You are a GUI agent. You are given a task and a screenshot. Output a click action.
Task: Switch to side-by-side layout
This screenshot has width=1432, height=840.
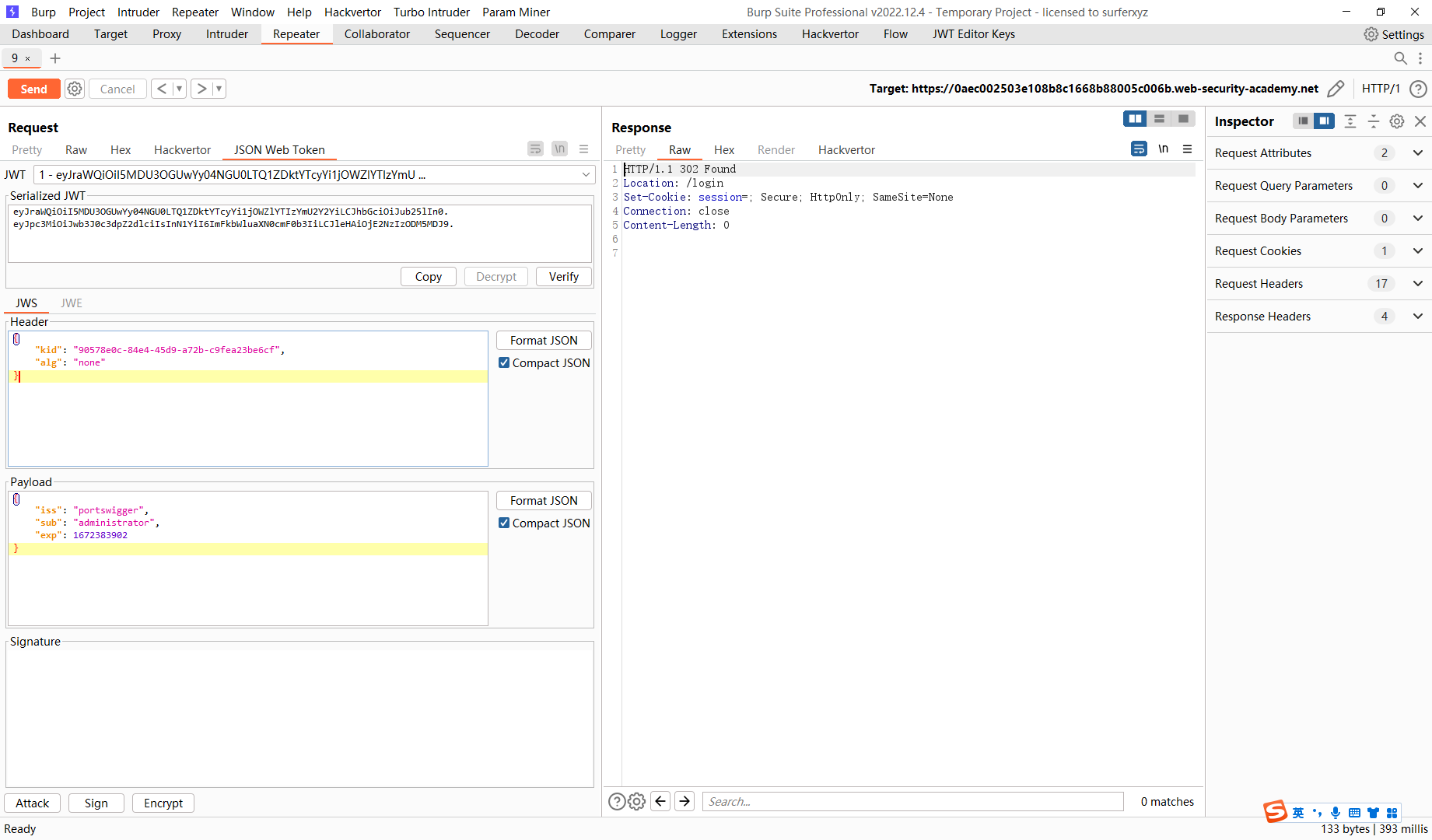pos(1136,118)
